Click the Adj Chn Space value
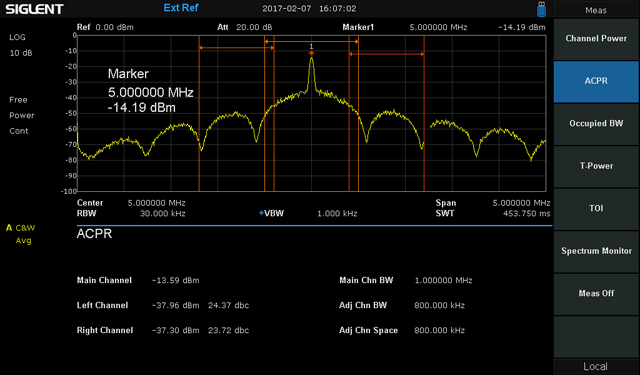The height and width of the screenshot is (375, 640). coord(440,330)
